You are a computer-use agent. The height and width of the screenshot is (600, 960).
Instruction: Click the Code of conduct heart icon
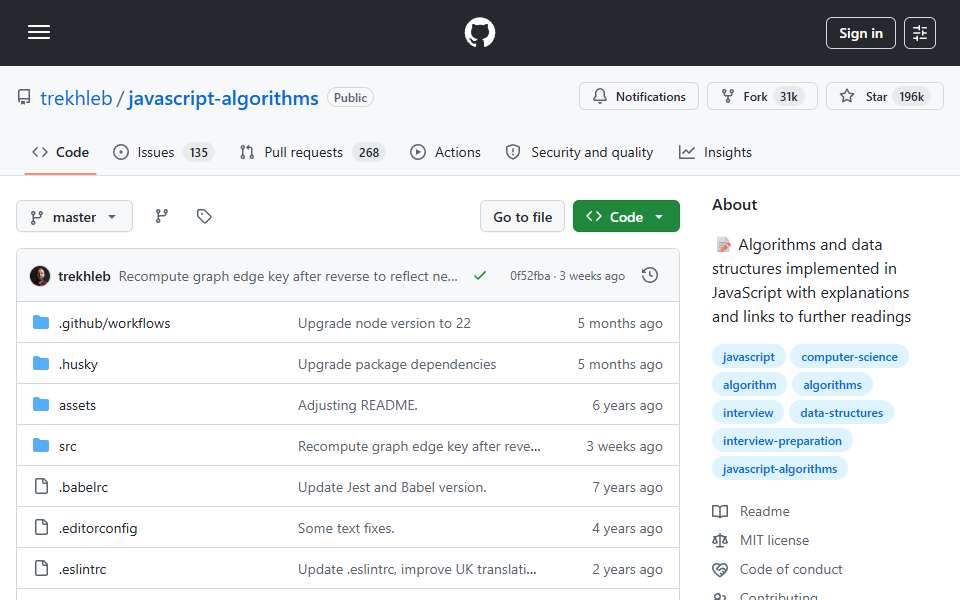click(x=720, y=569)
